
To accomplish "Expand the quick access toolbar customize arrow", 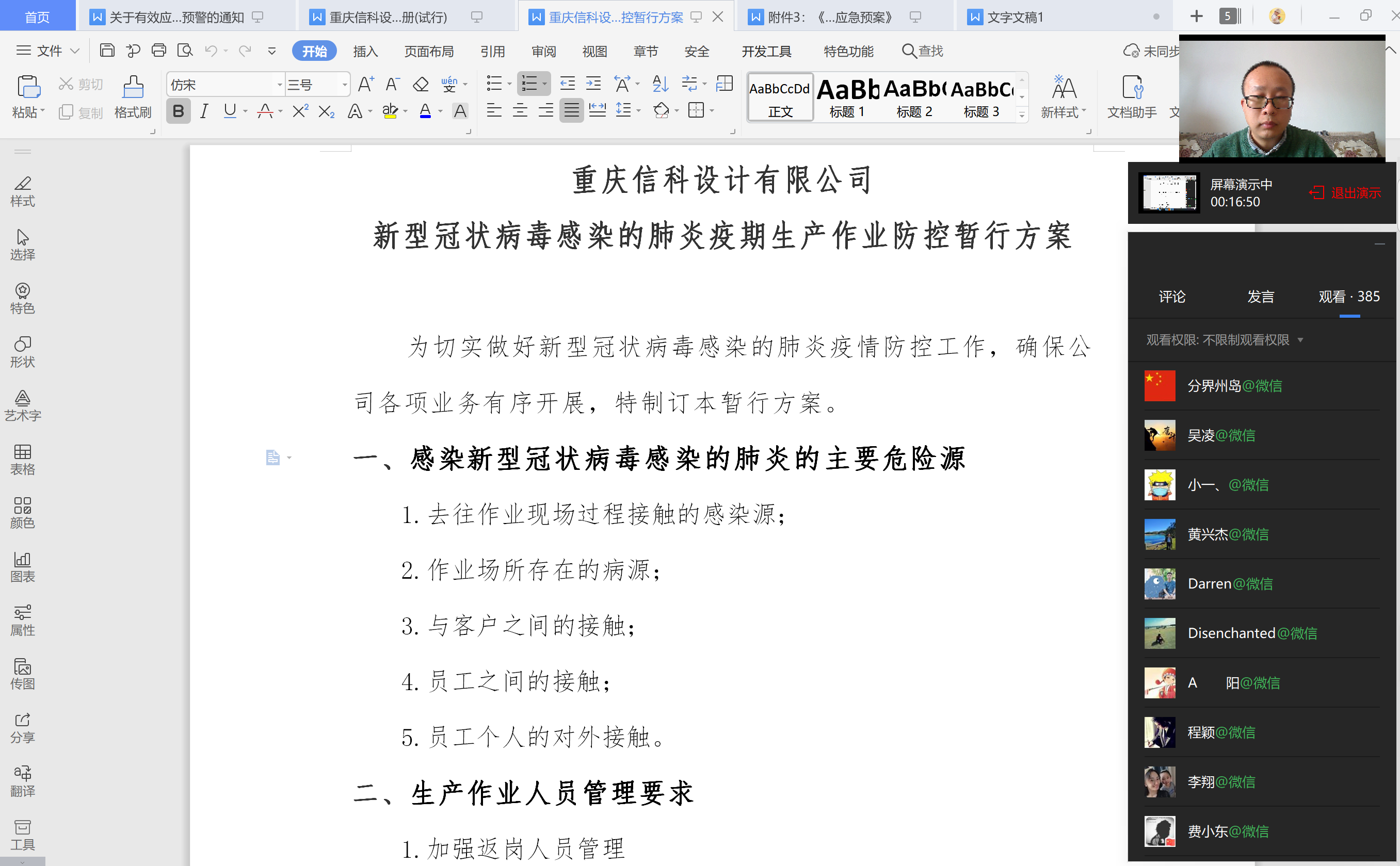I will click(271, 51).
